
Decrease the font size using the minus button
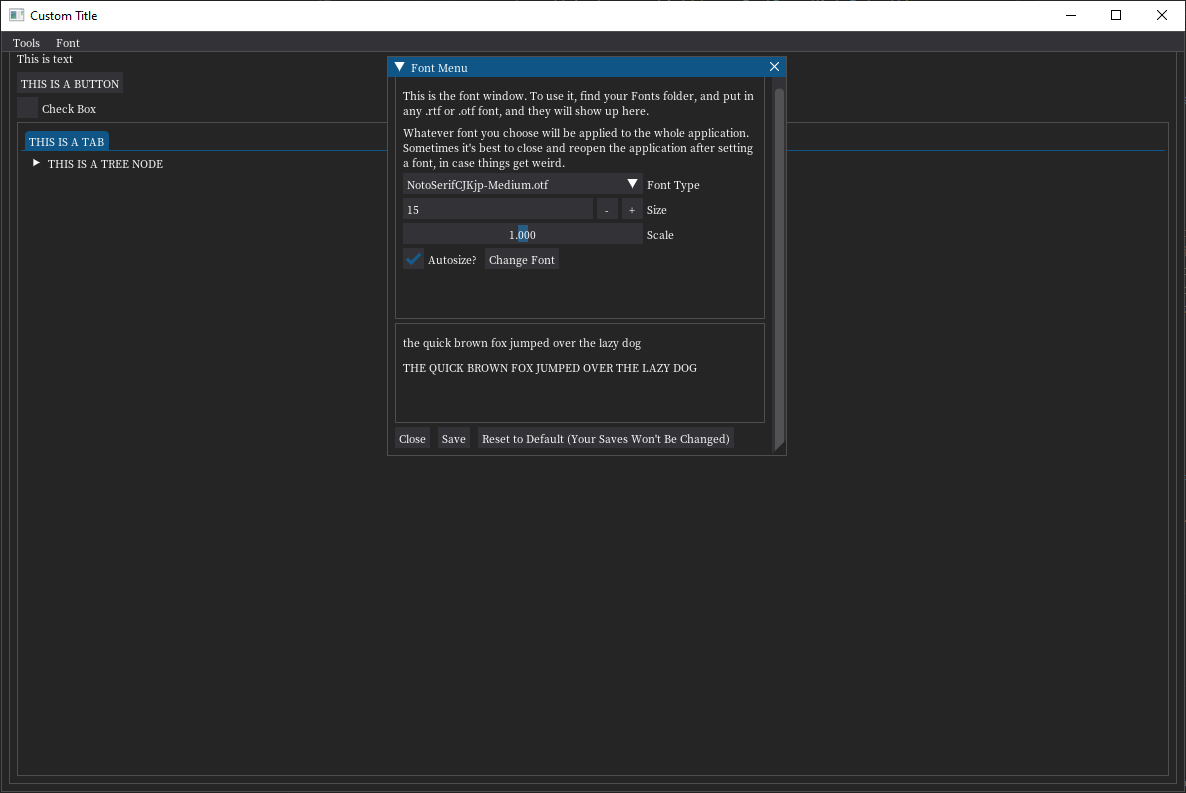click(607, 209)
